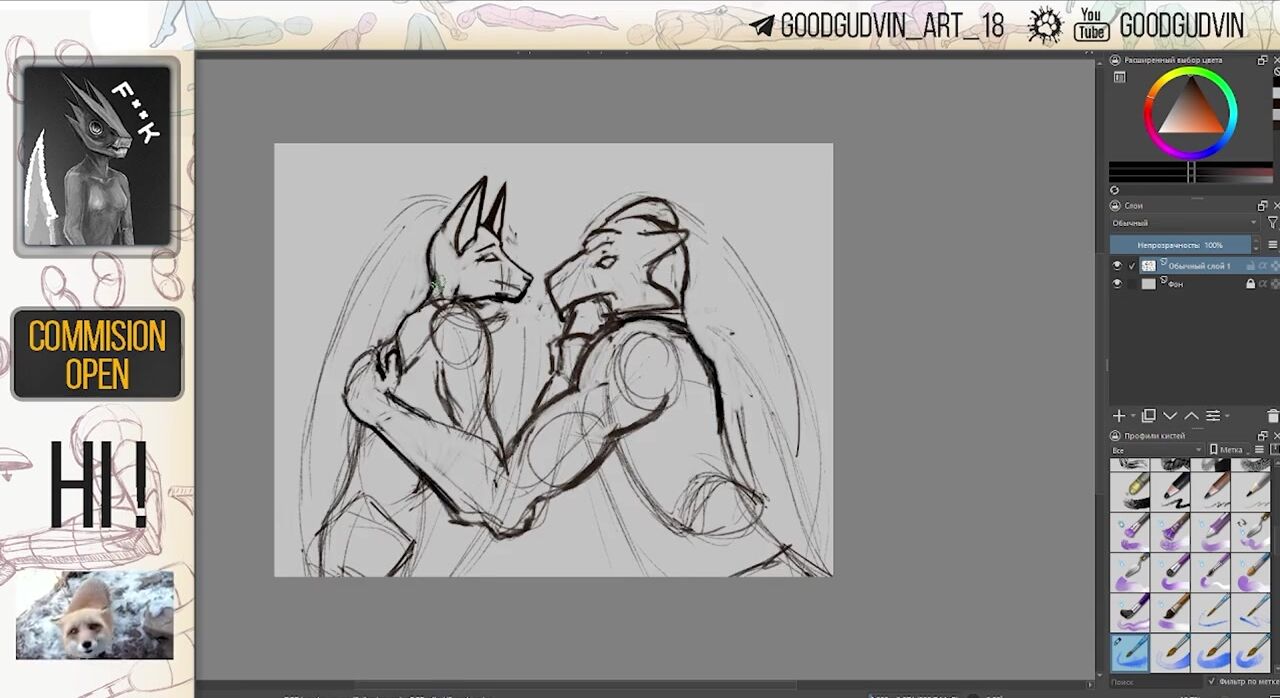Move layer up with the up arrow
Image resolution: width=1280 pixels, height=698 pixels.
(x=1191, y=416)
